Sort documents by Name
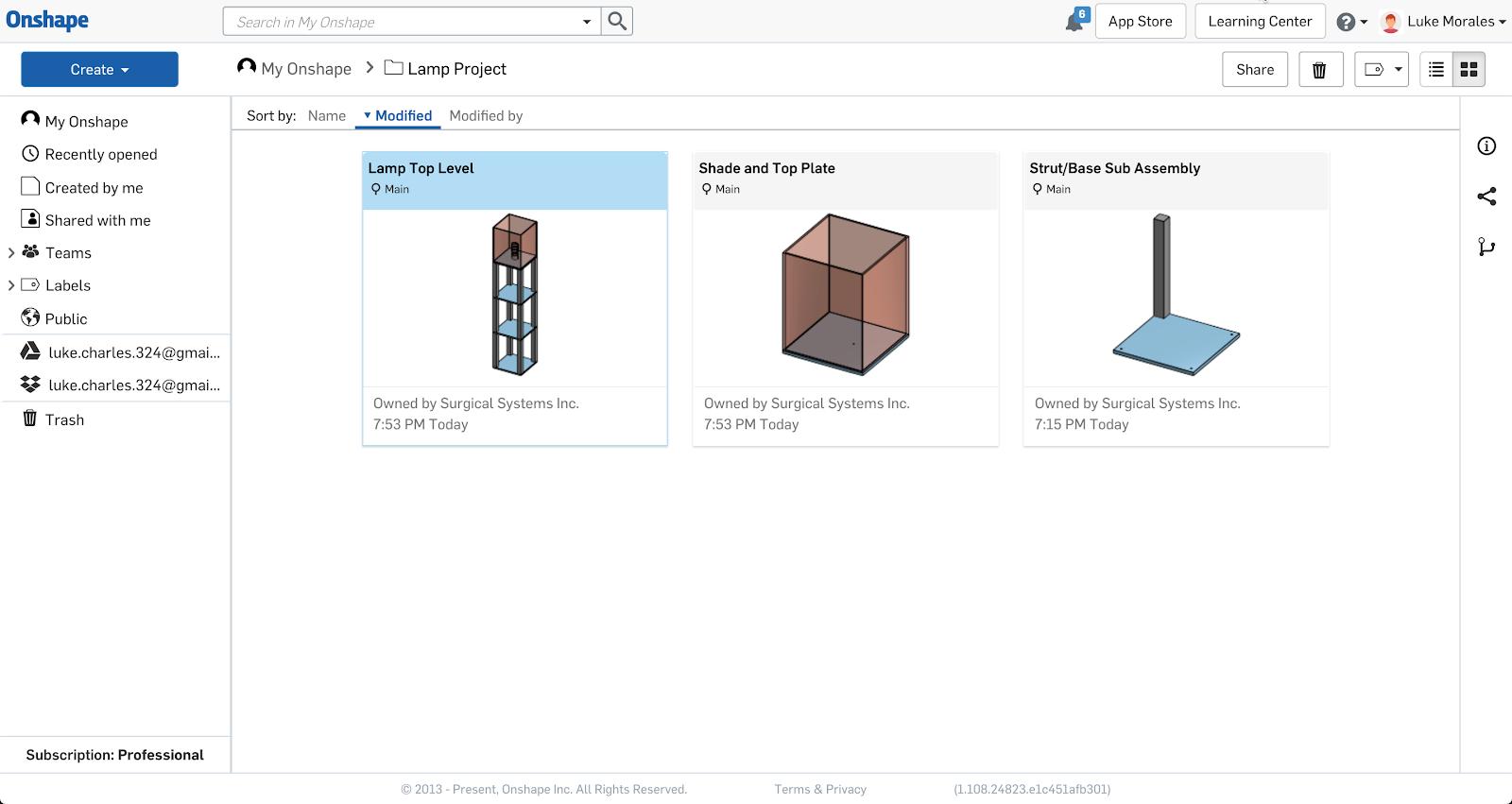The image size is (1512, 804). [x=327, y=115]
